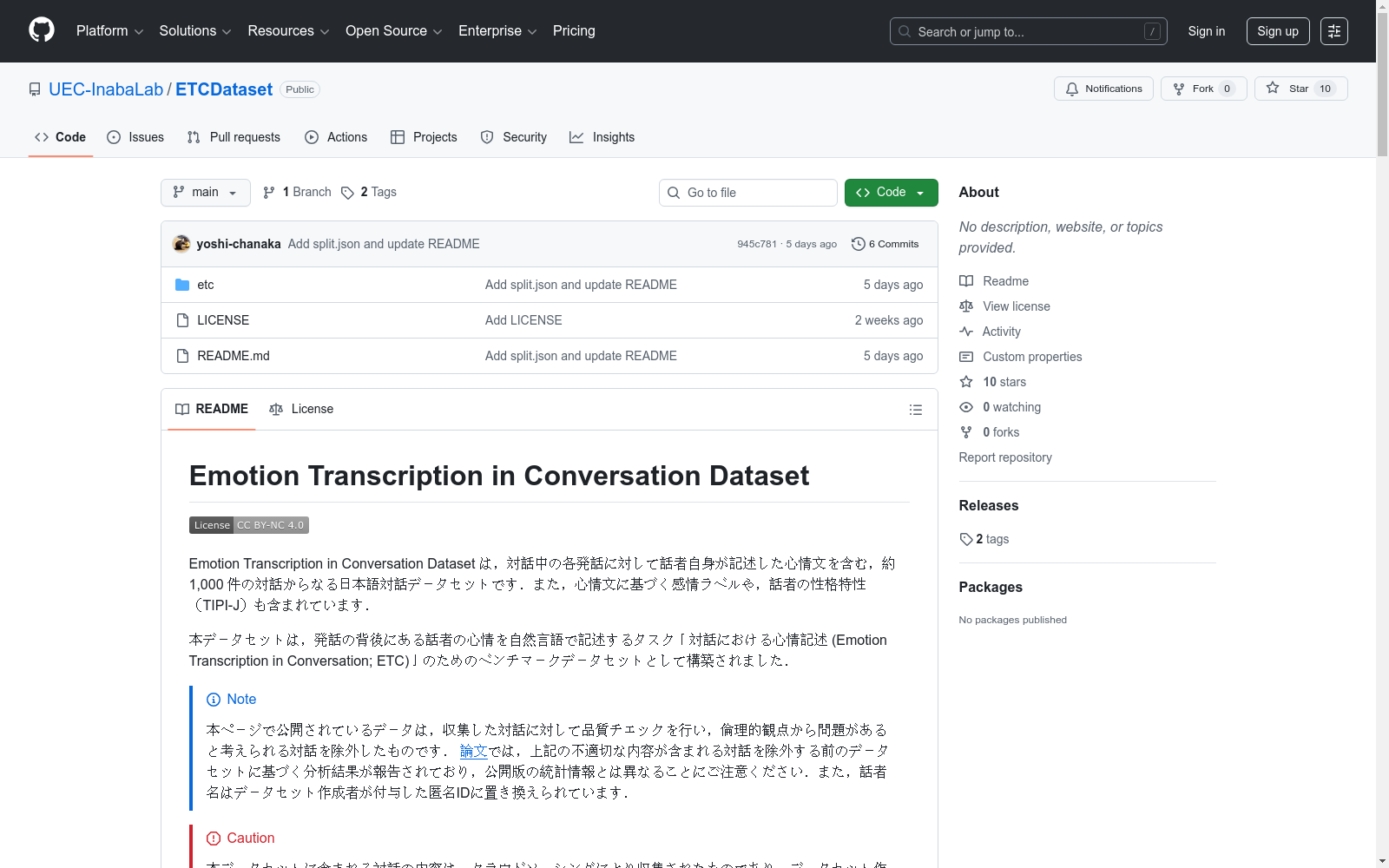The width and height of the screenshot is (1389, 868).
Task: Click the star icon beside 10 stars
Action: pyautogui.click(x=966, y=382)
